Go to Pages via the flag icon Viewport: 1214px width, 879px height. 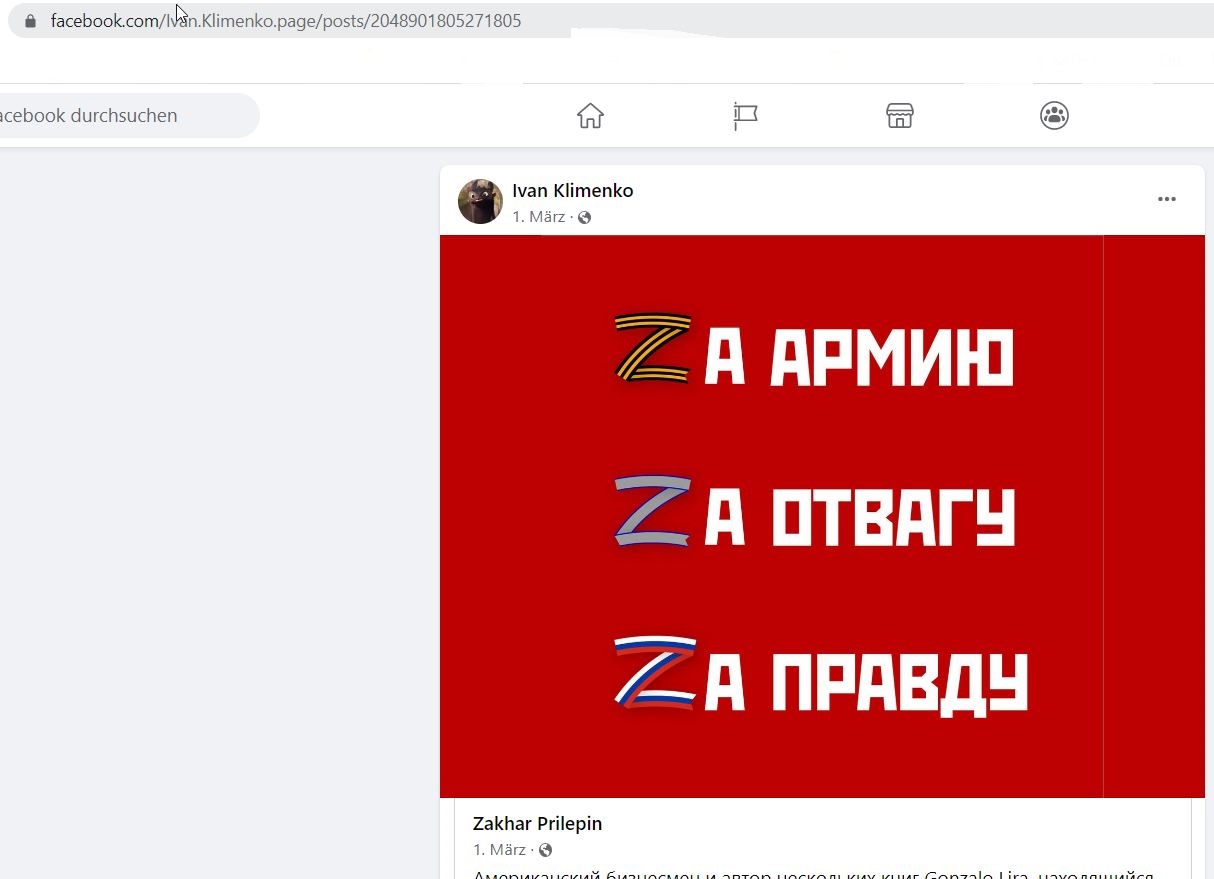click(745, 116)
